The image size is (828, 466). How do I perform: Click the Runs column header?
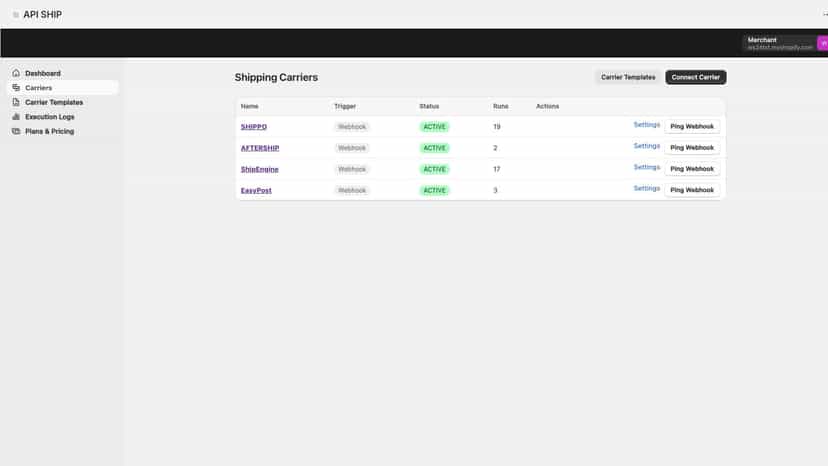tap(501, 106)
